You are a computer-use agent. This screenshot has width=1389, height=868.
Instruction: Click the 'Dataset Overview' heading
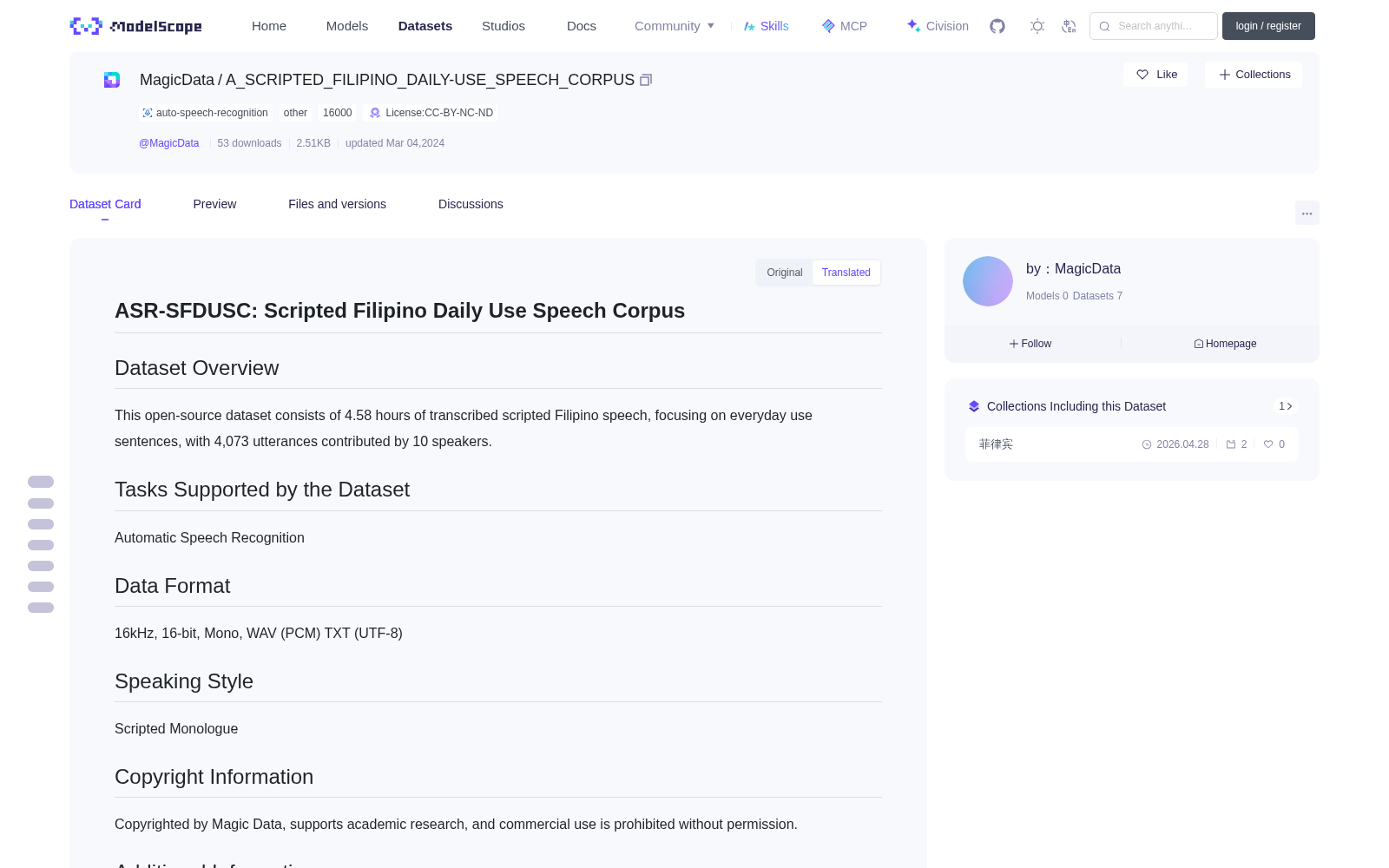(x=197, y=368)
